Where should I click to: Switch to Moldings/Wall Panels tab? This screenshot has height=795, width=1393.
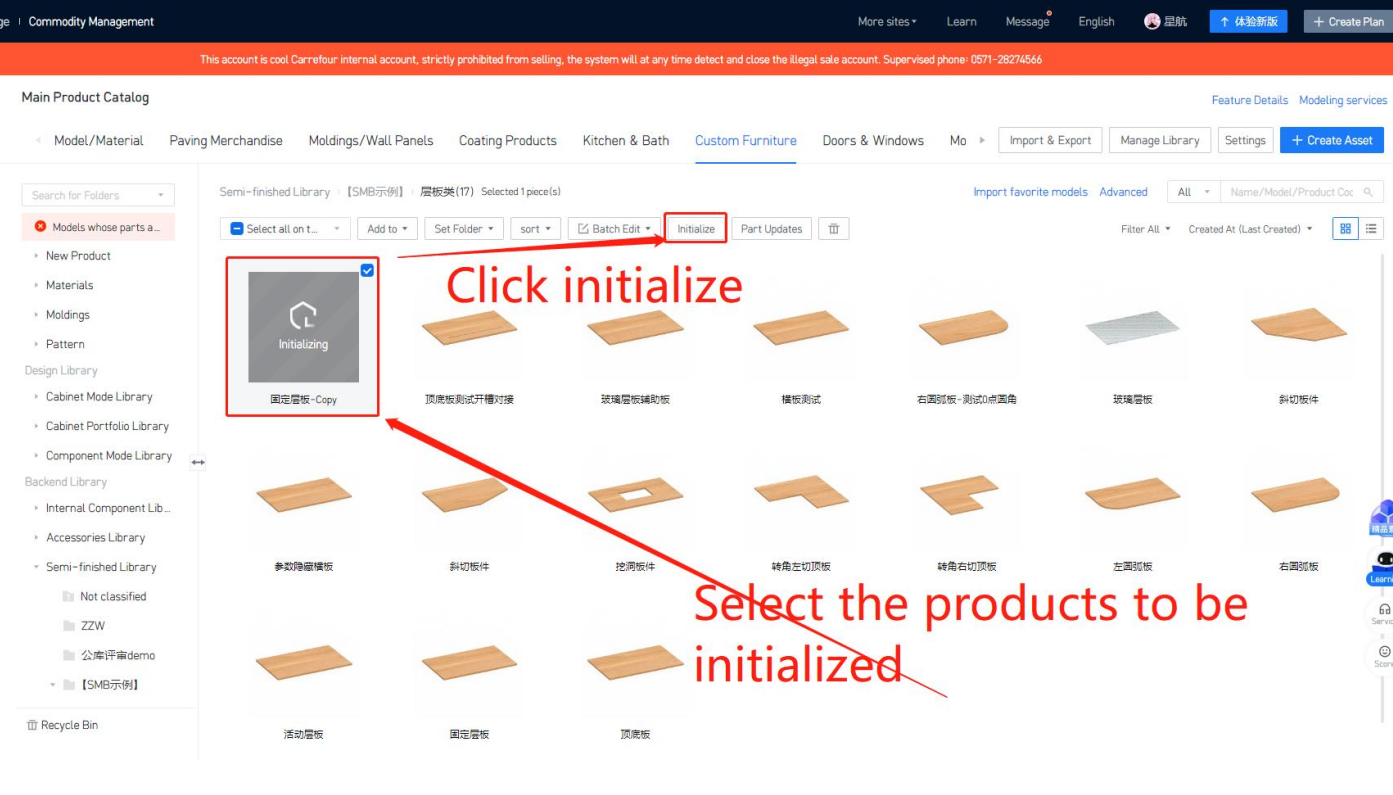(371, 141)
